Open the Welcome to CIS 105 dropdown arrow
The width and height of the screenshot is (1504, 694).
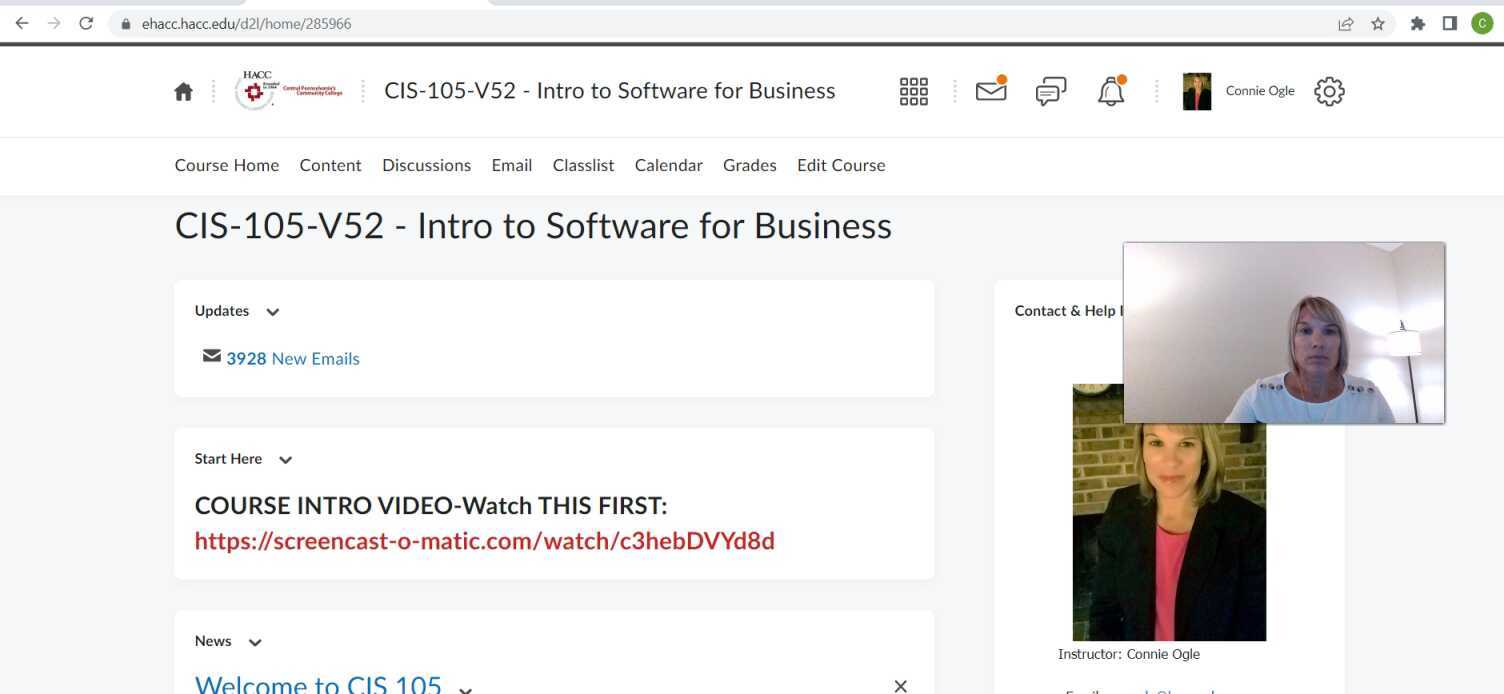coord(465,690)
